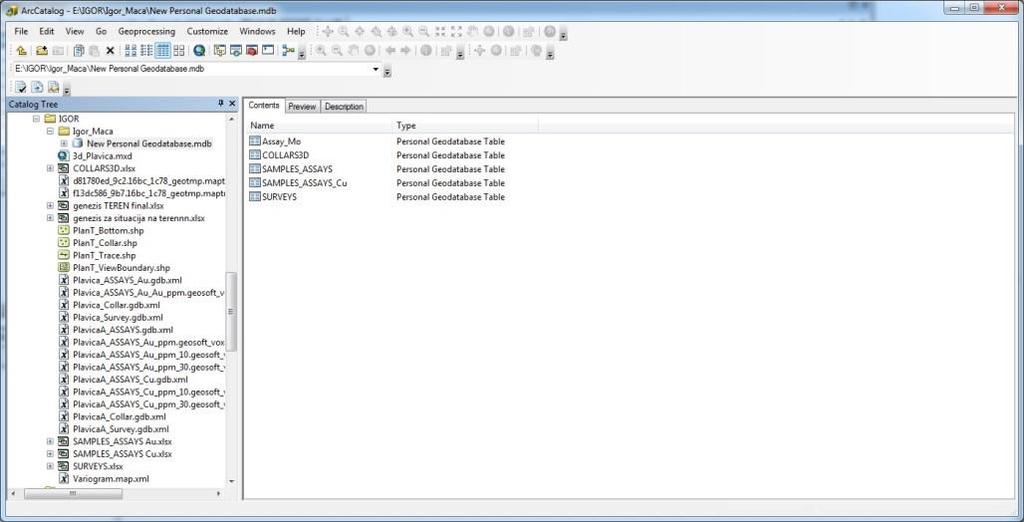Expand the COLLARS3D.xlsx tree node
1024x522 pixels.
[50, 169]
